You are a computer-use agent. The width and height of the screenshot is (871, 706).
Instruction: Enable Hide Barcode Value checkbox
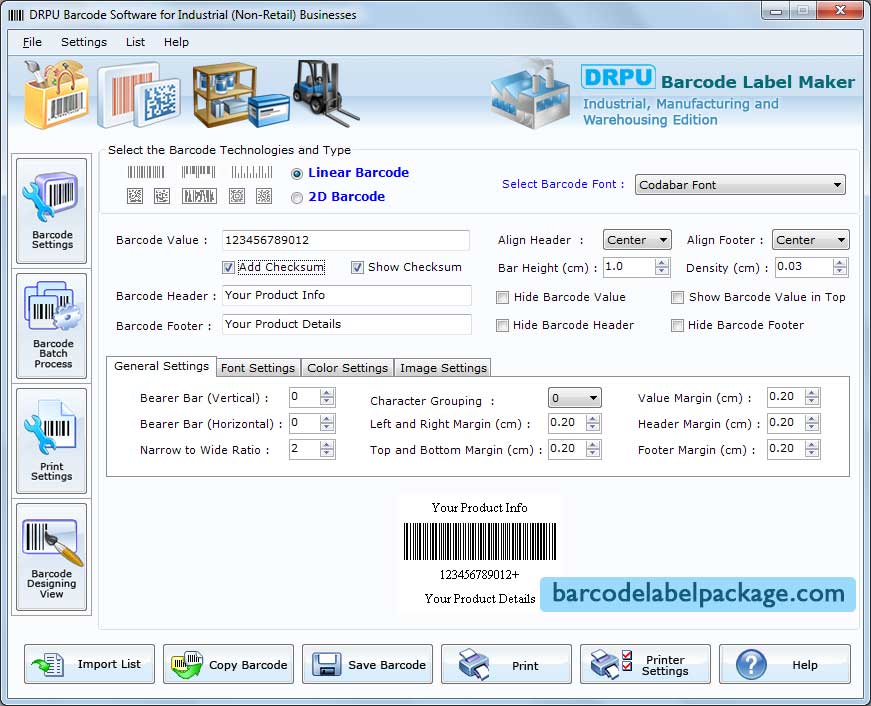pos(502,298)
